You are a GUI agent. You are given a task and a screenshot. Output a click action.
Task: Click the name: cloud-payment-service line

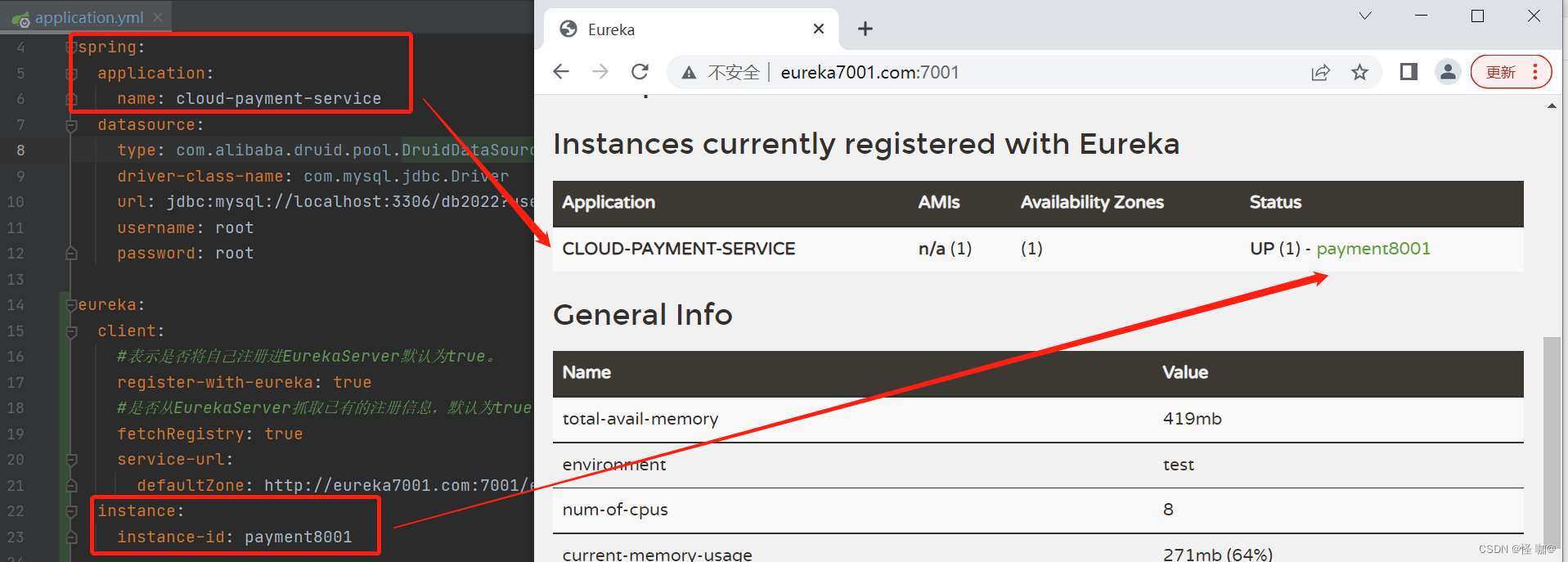click(x=249, y=99)
